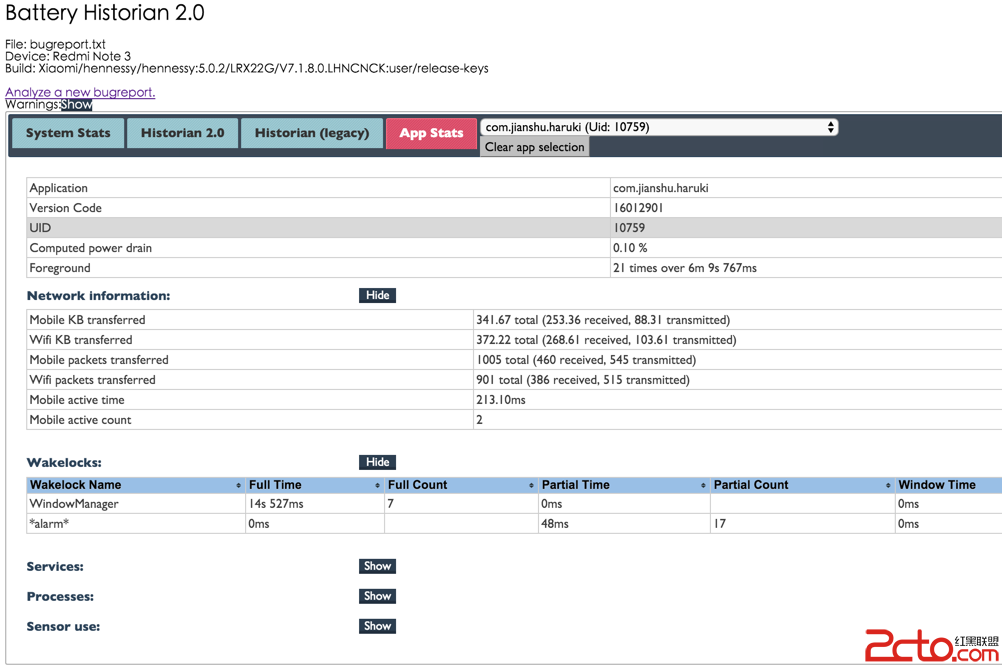The height and width of the screenshot is (672, 1002).
Task: Switch to the System Stats tab
Action: [68, 133]
